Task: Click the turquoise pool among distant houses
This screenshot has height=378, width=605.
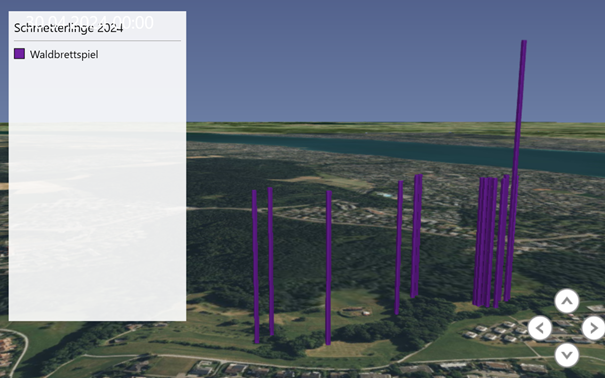Action: pyautogui.click(x=384, y=195)
